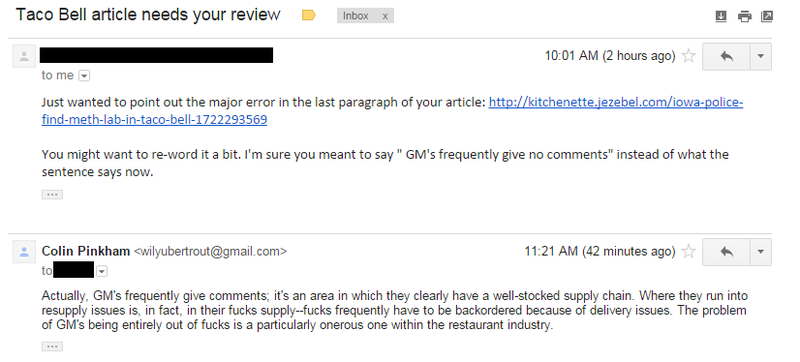
Task: Click Colin Pinkham's avatar picture
Action: (24, 252)
